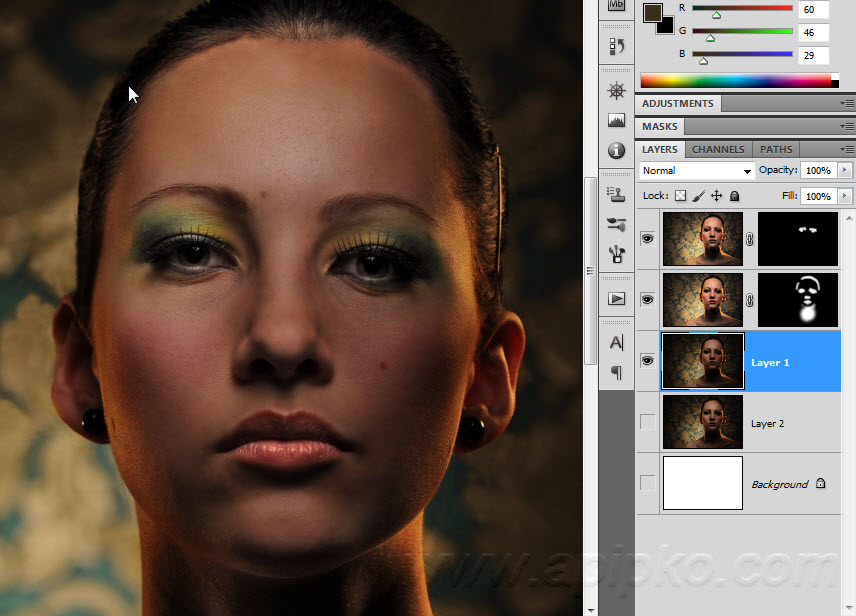This screenshot has height=616, width=856.
Task: Click Layers panel scroll up arrow
Action: pyautogui.click(x=848, y=218)
